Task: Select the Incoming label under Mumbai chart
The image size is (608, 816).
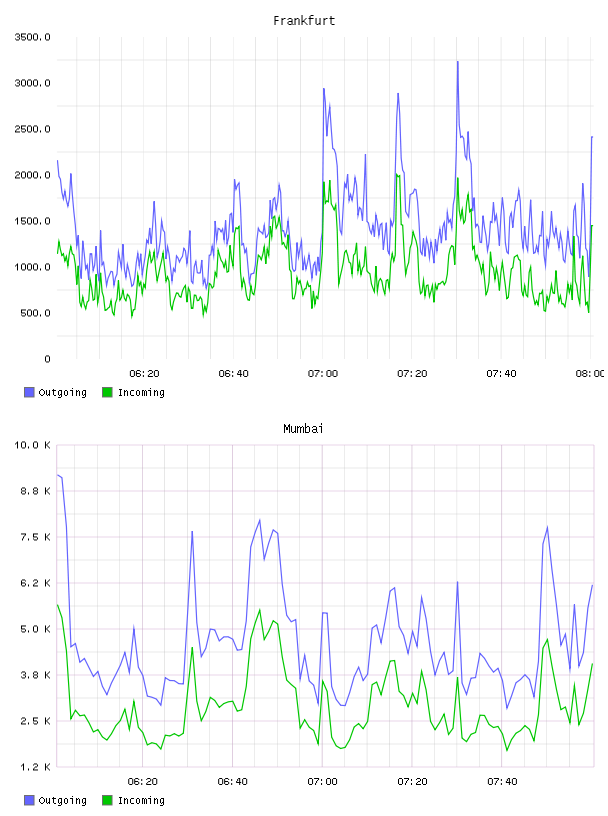Action: [141, 800]
